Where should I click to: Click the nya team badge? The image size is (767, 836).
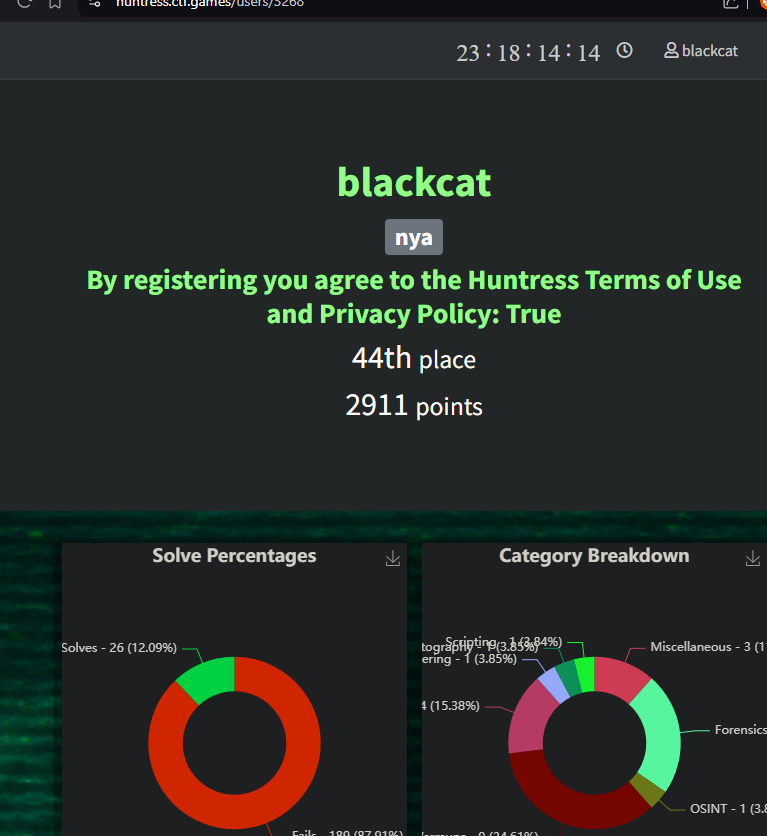click(414, 237)
